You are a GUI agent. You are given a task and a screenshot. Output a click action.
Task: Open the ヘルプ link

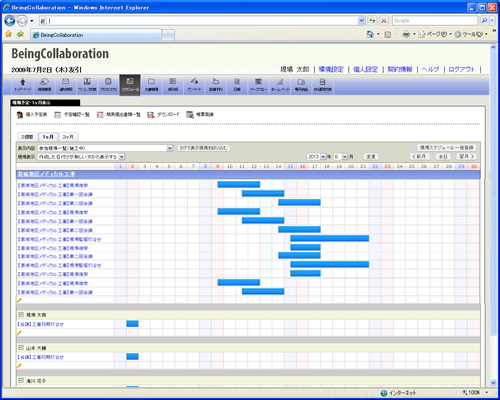coord(430,69)
